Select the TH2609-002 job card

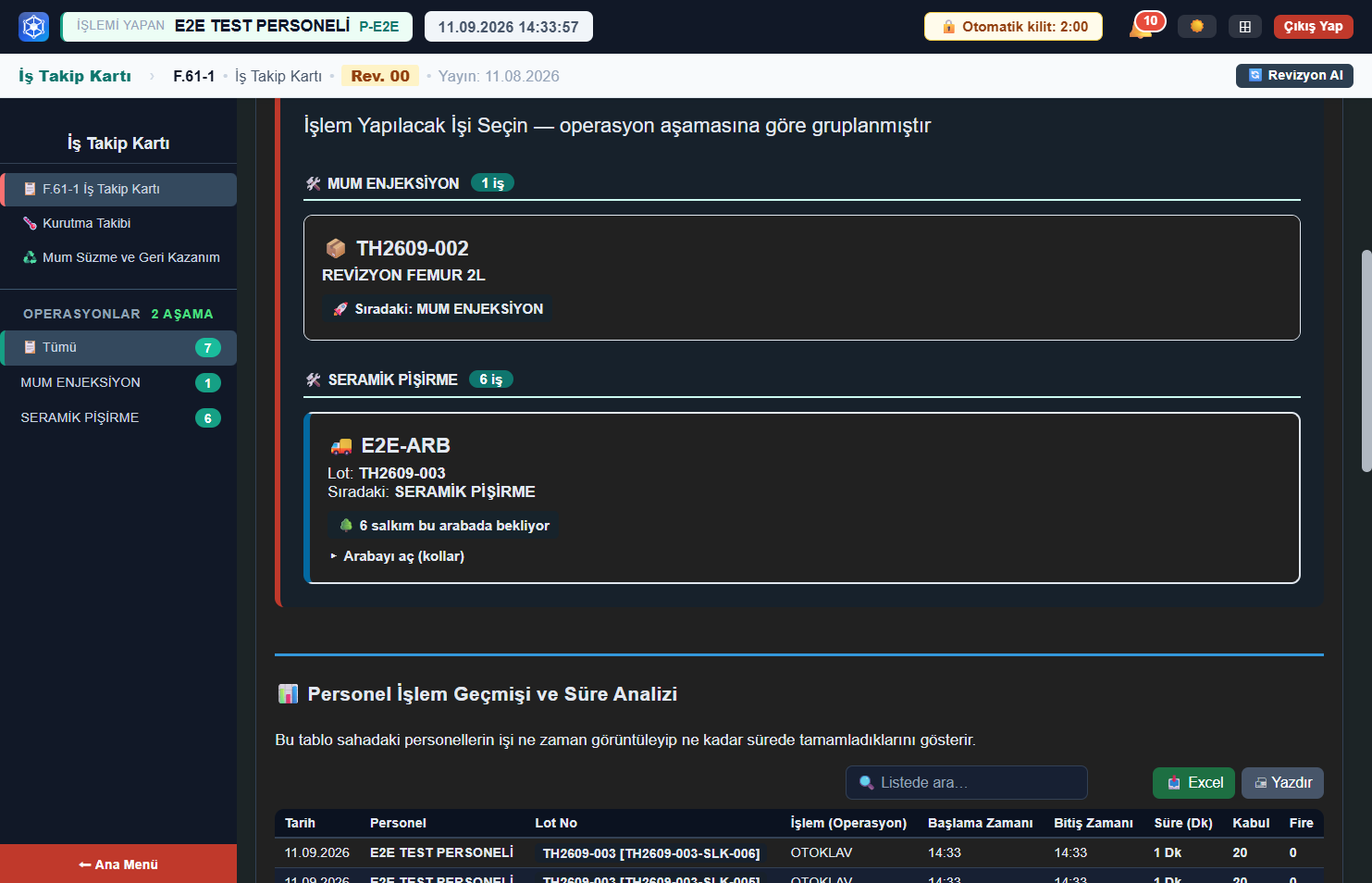click(802, 278)
